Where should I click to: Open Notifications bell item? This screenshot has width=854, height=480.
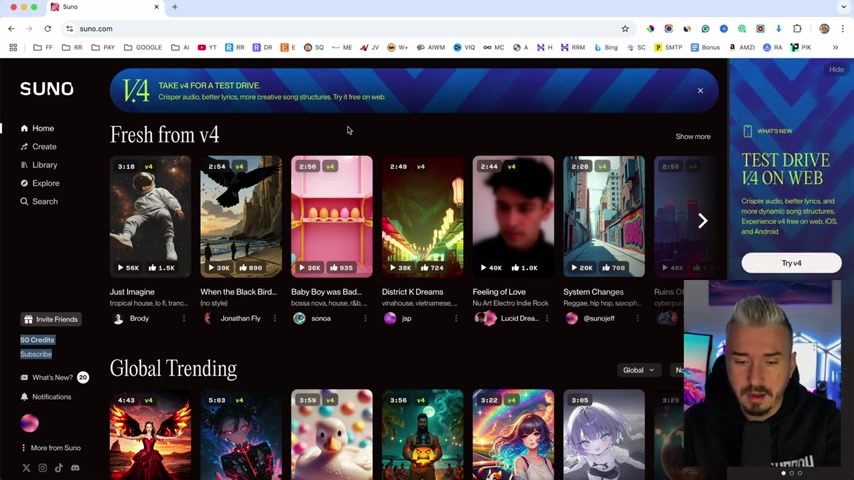click(46, 397)
